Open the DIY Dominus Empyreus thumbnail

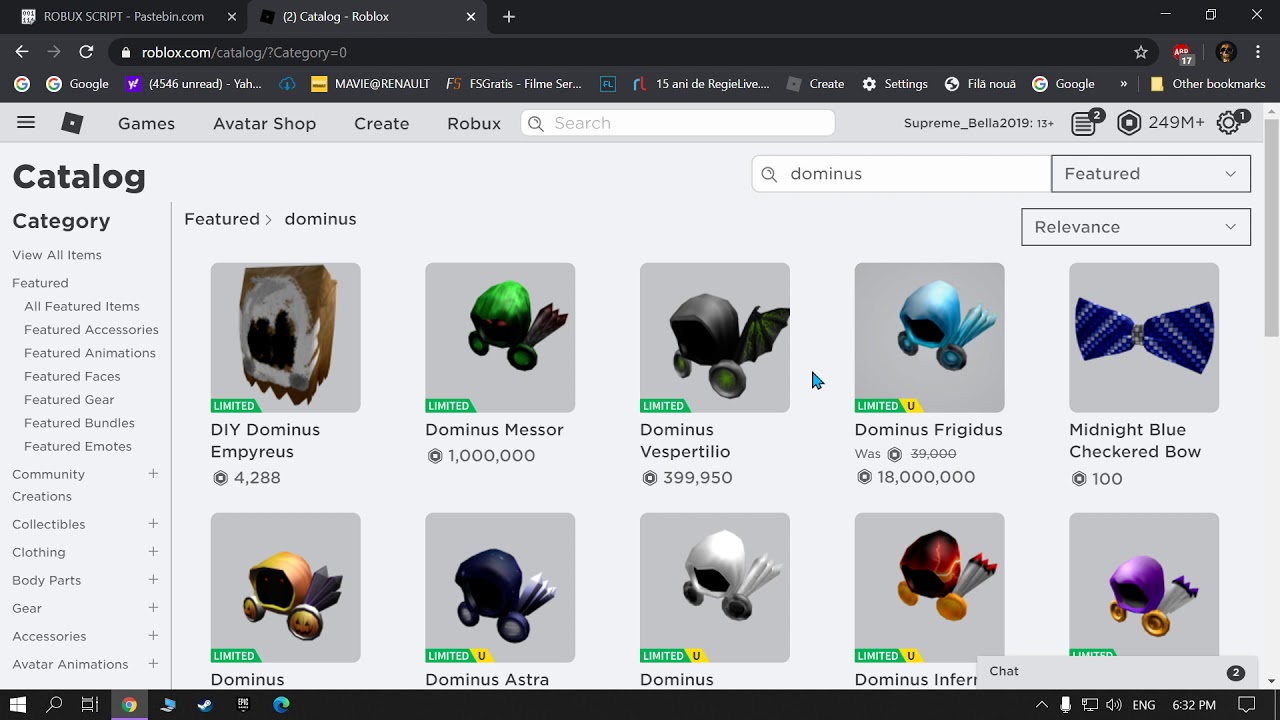285,338
